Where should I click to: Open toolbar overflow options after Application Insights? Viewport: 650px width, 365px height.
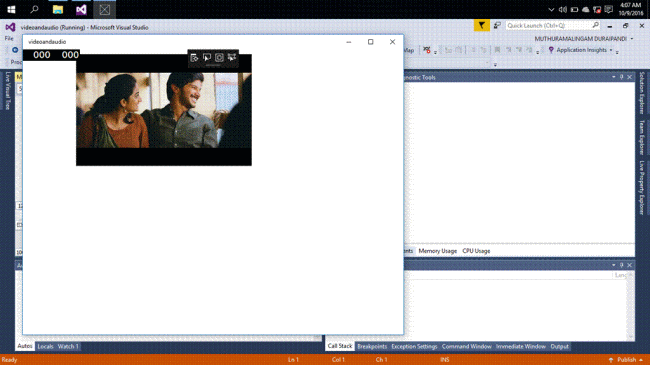click(x=617, y=52)
